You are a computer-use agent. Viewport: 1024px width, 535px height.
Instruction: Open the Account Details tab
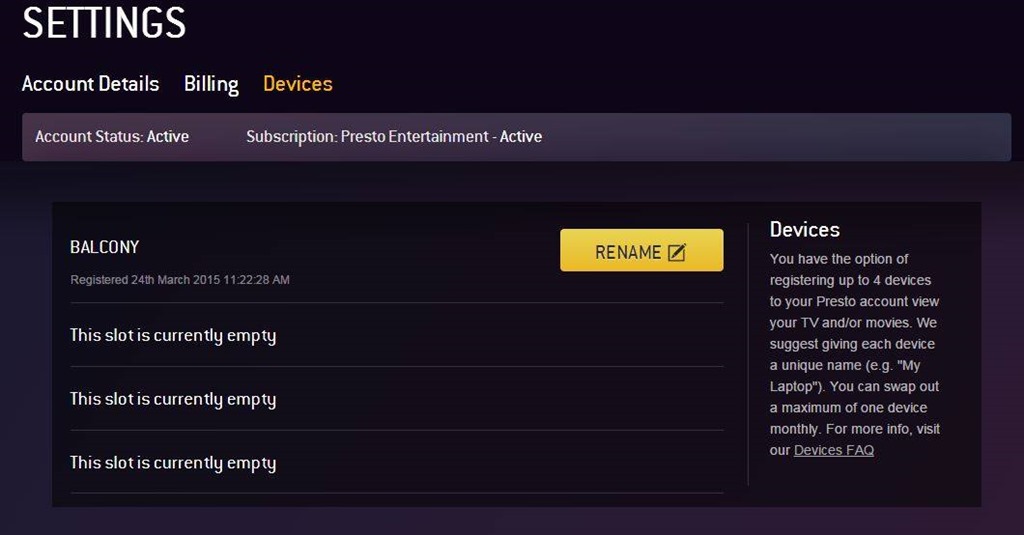(91, 84)
